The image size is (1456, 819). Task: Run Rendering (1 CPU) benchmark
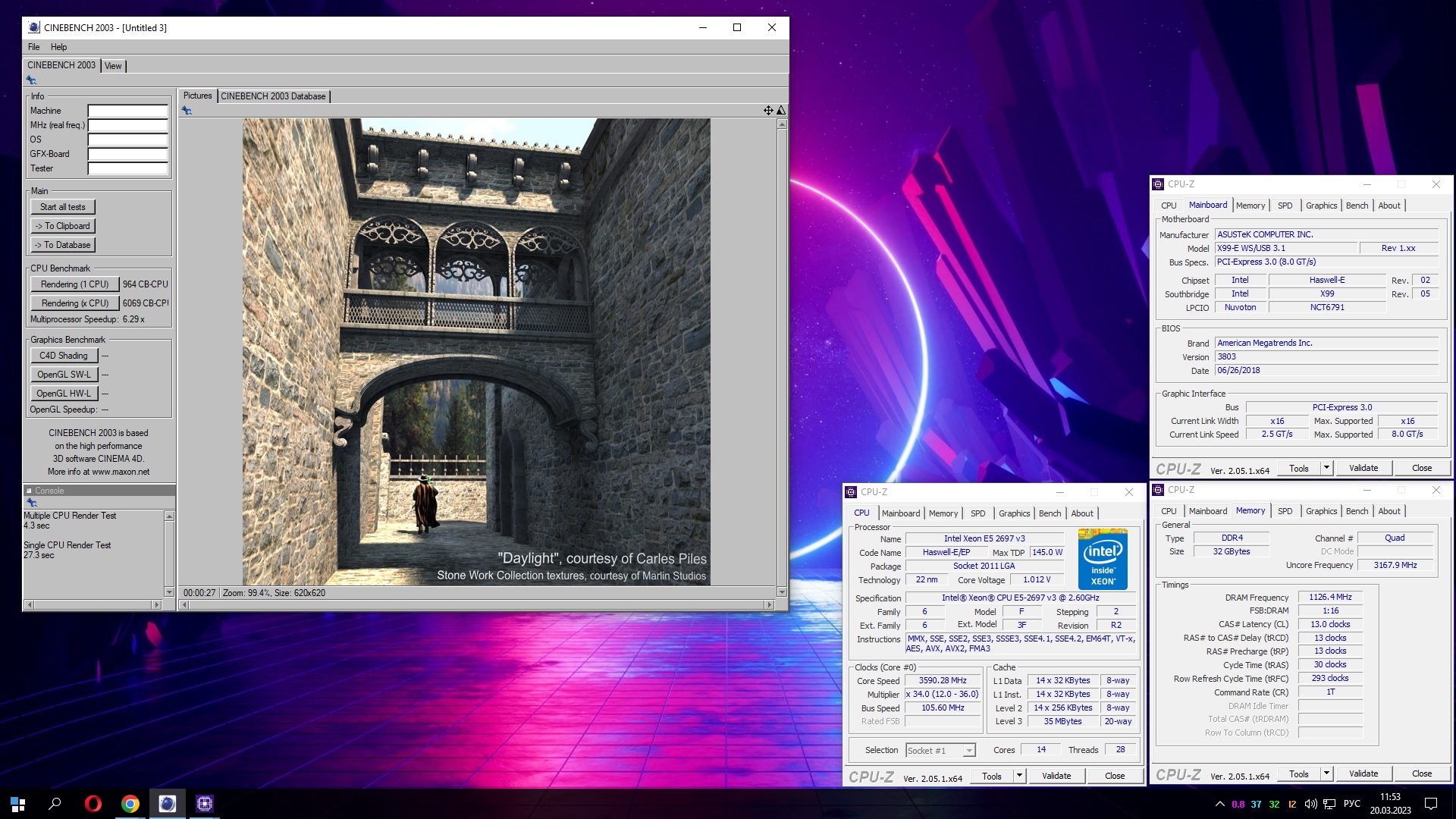pyautogui.click(x=74, y=284)
